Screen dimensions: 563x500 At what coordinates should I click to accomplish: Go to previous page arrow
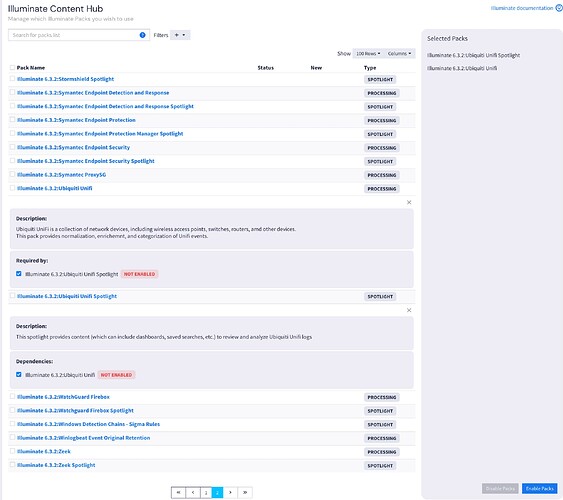coord(193,492)
